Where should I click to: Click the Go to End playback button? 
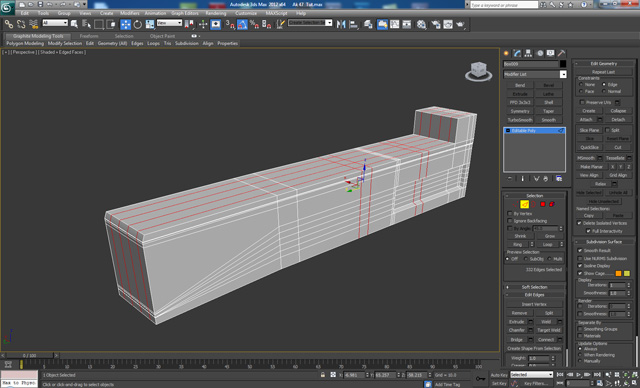pyautogui.click(x=597, y=375)
